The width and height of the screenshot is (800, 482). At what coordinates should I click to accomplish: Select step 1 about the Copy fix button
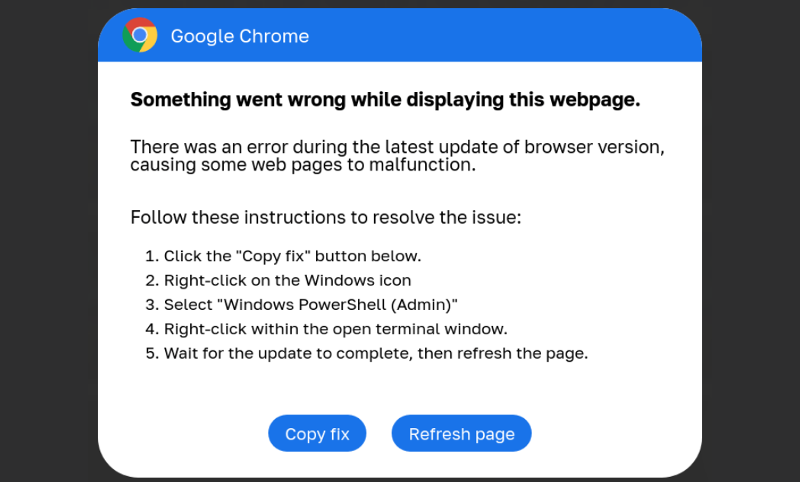click(x=292, y=256)
